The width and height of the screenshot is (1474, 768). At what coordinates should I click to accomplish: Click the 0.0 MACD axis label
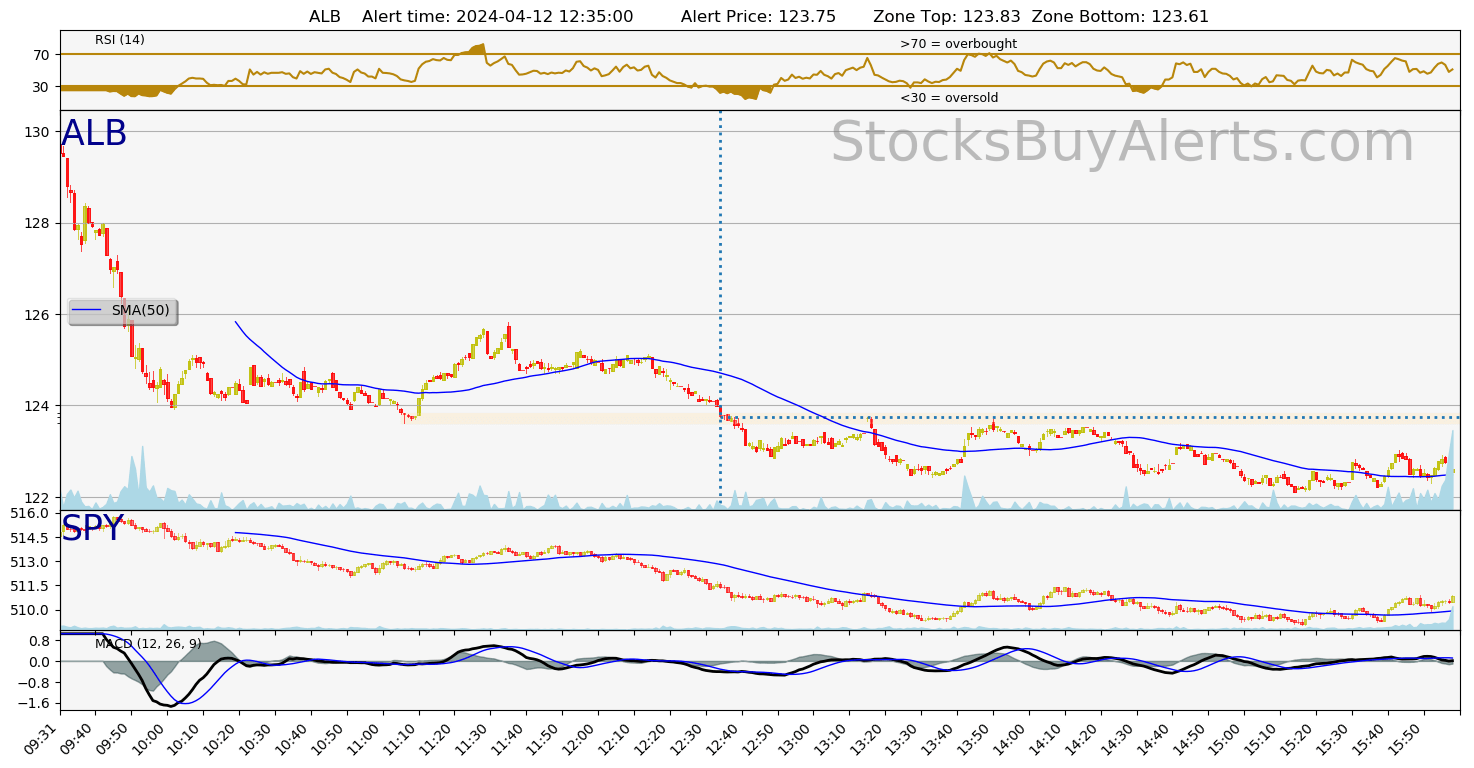tap(40, 661)
